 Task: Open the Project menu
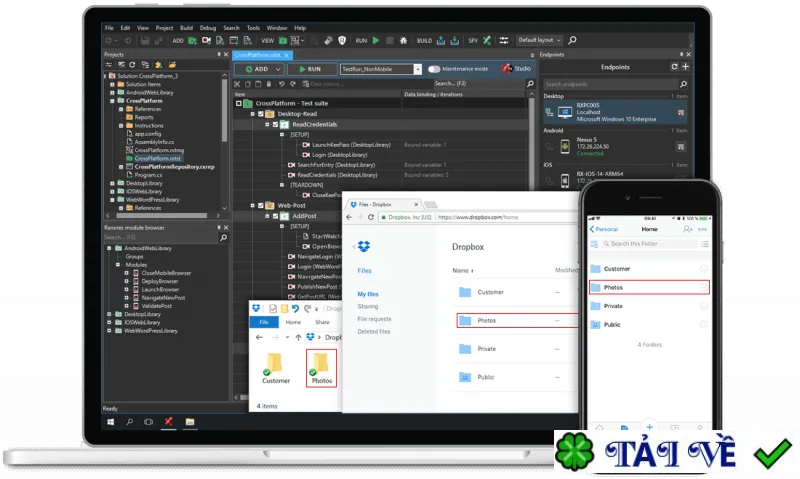pos(164,28)
